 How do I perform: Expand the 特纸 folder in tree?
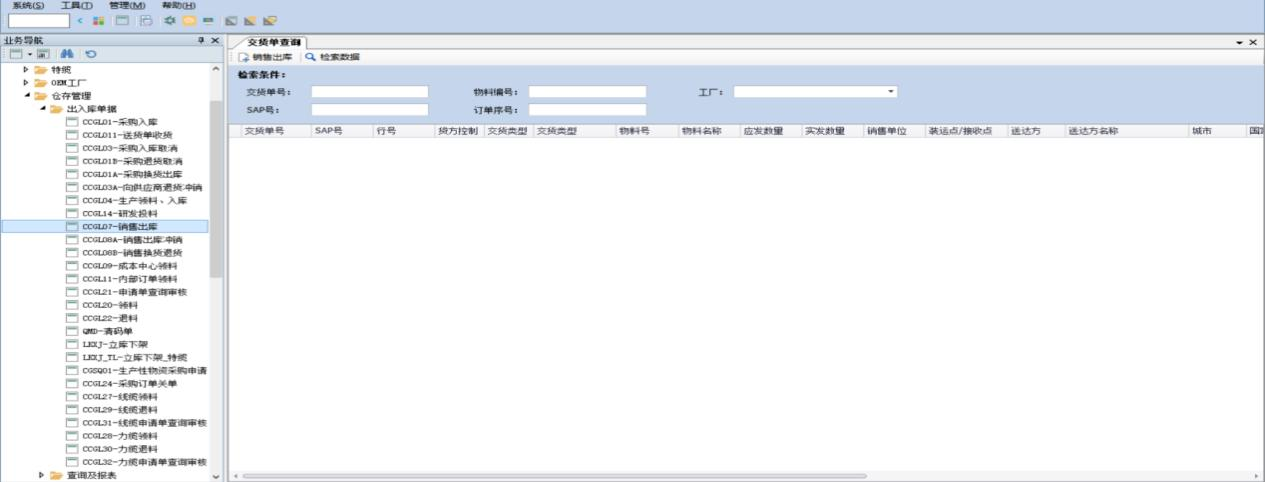coord(27,70)
